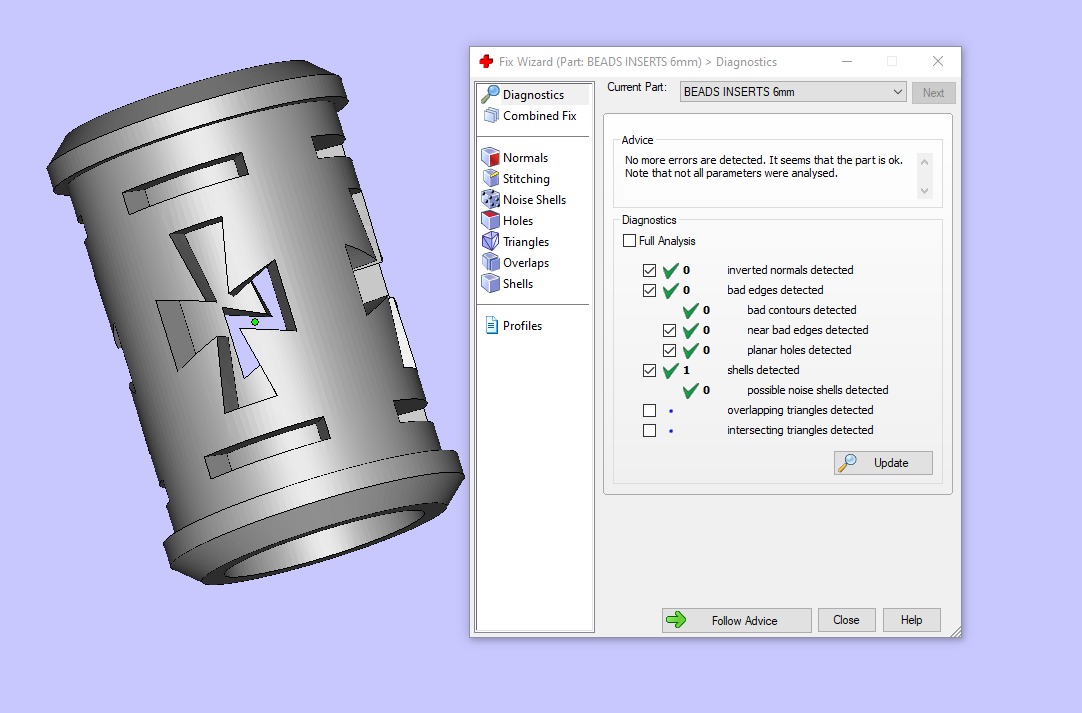Switch to the Shells page label

pos(518,283)
